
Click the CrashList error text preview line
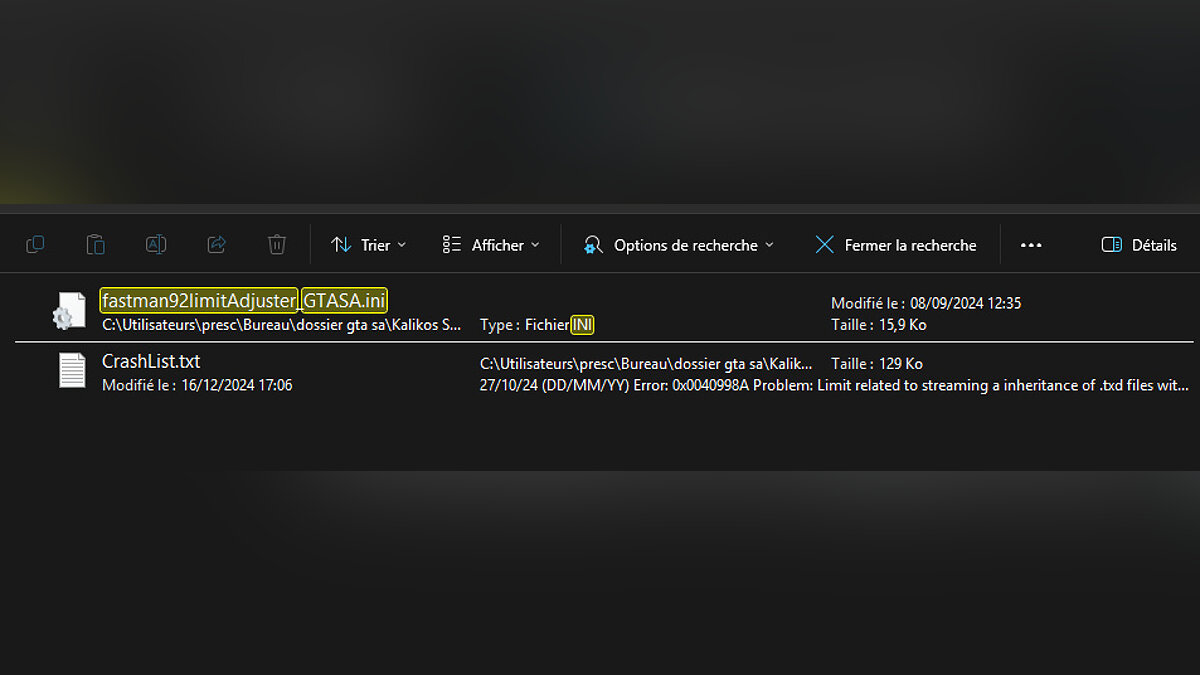(834, 385)
